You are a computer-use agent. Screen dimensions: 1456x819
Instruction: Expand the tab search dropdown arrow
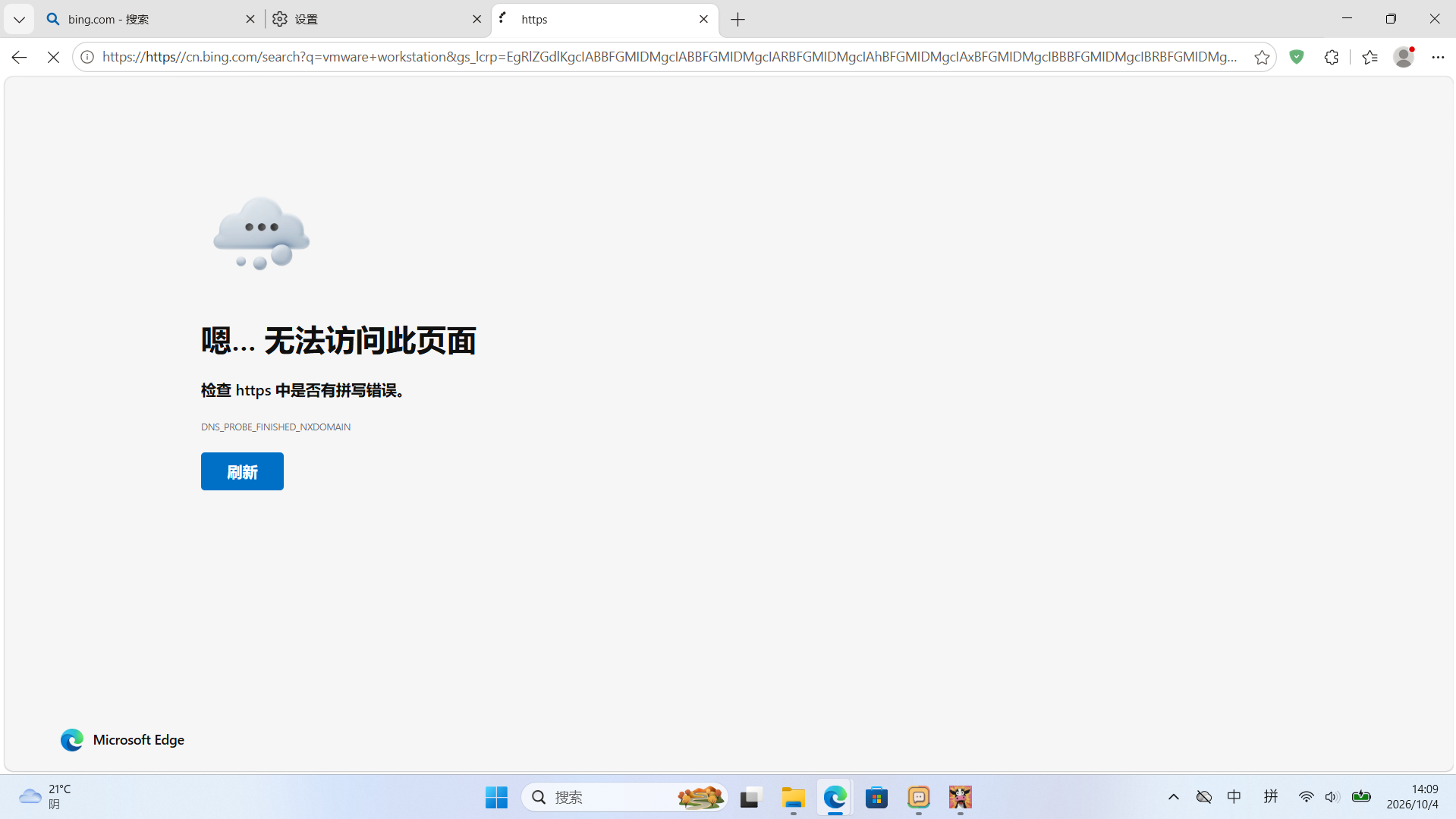click(x=19, y=19)
